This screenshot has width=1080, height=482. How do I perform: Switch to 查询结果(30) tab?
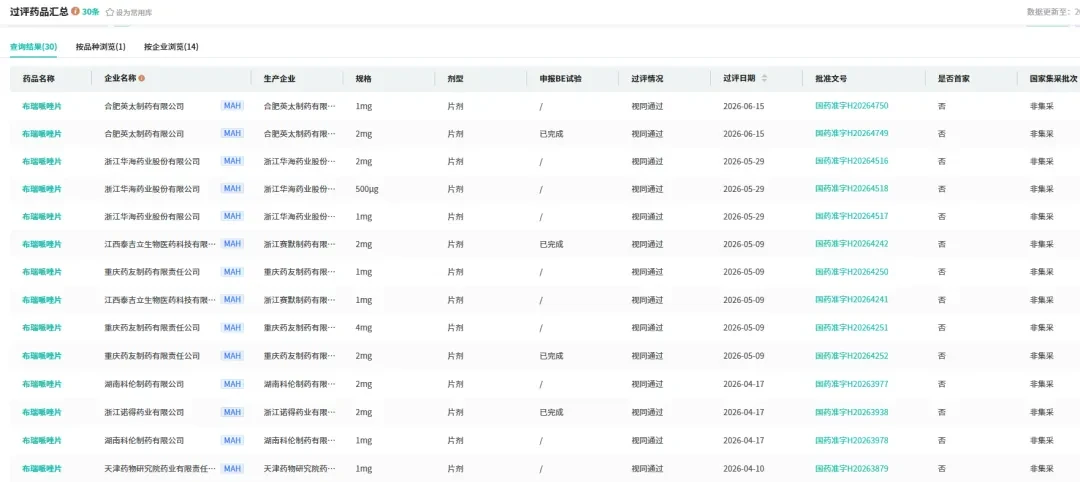[x=33, y=47]
